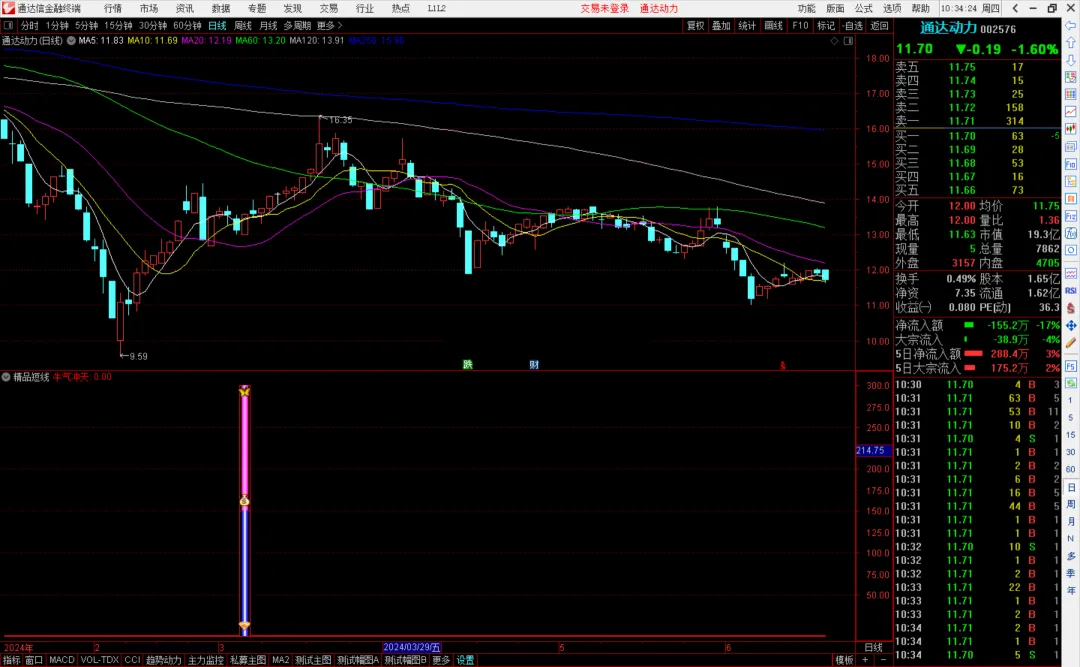The image size is (1080, 667).
Task: Switch to 5-minute period in sidebar
Action: point(1070,418)
